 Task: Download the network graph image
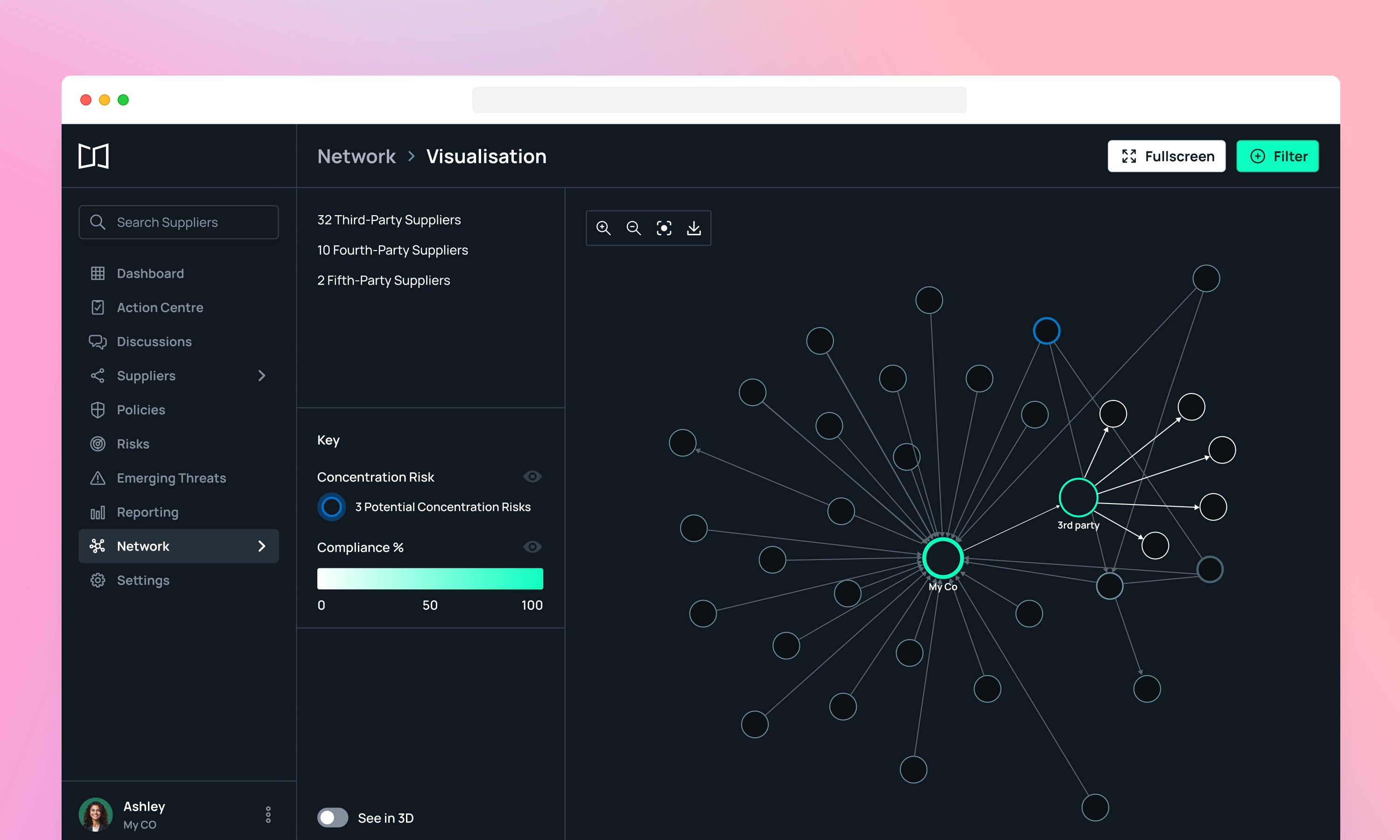[x=694, y=228]
